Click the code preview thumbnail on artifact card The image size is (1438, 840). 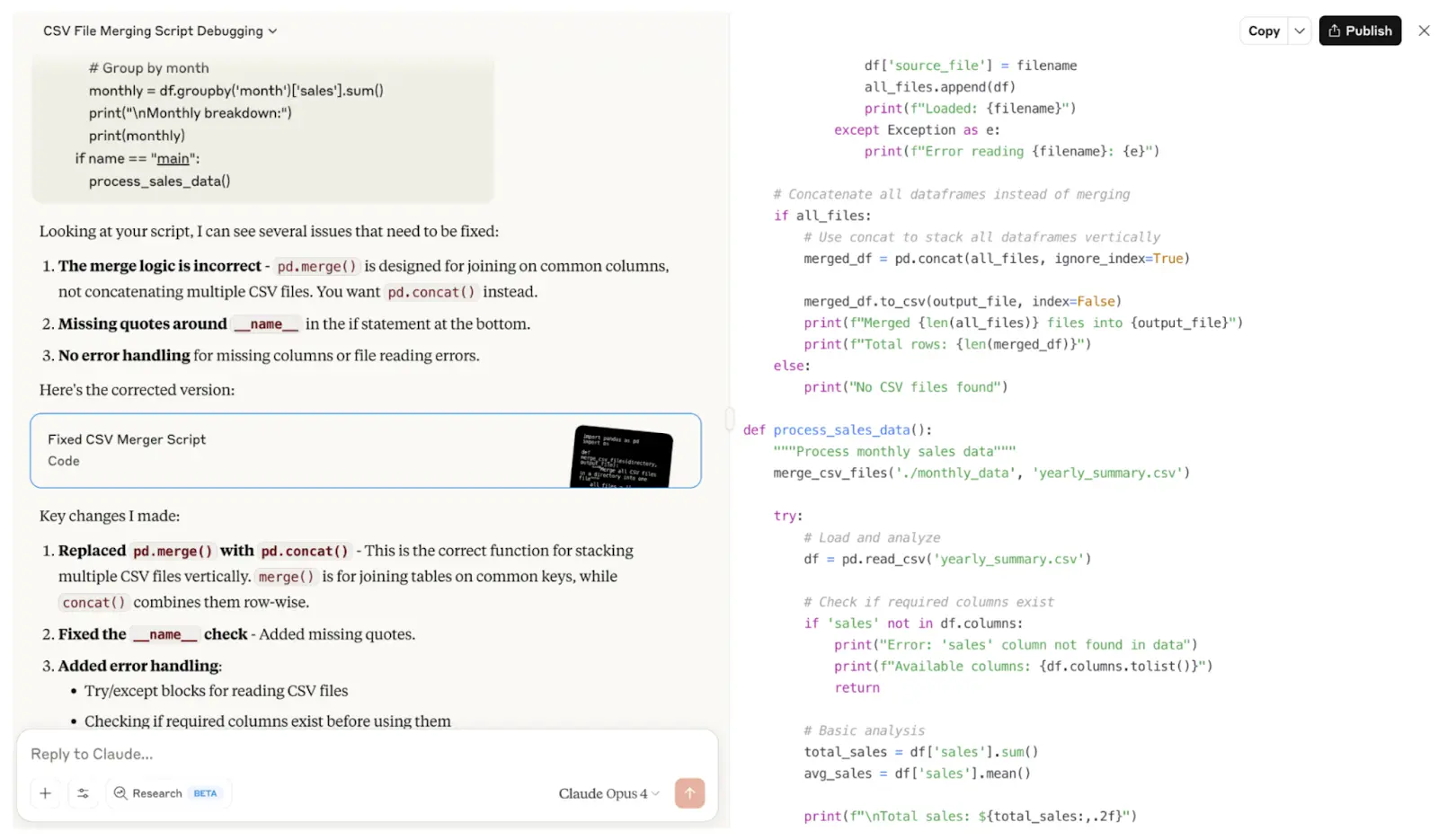click(622, 457)
